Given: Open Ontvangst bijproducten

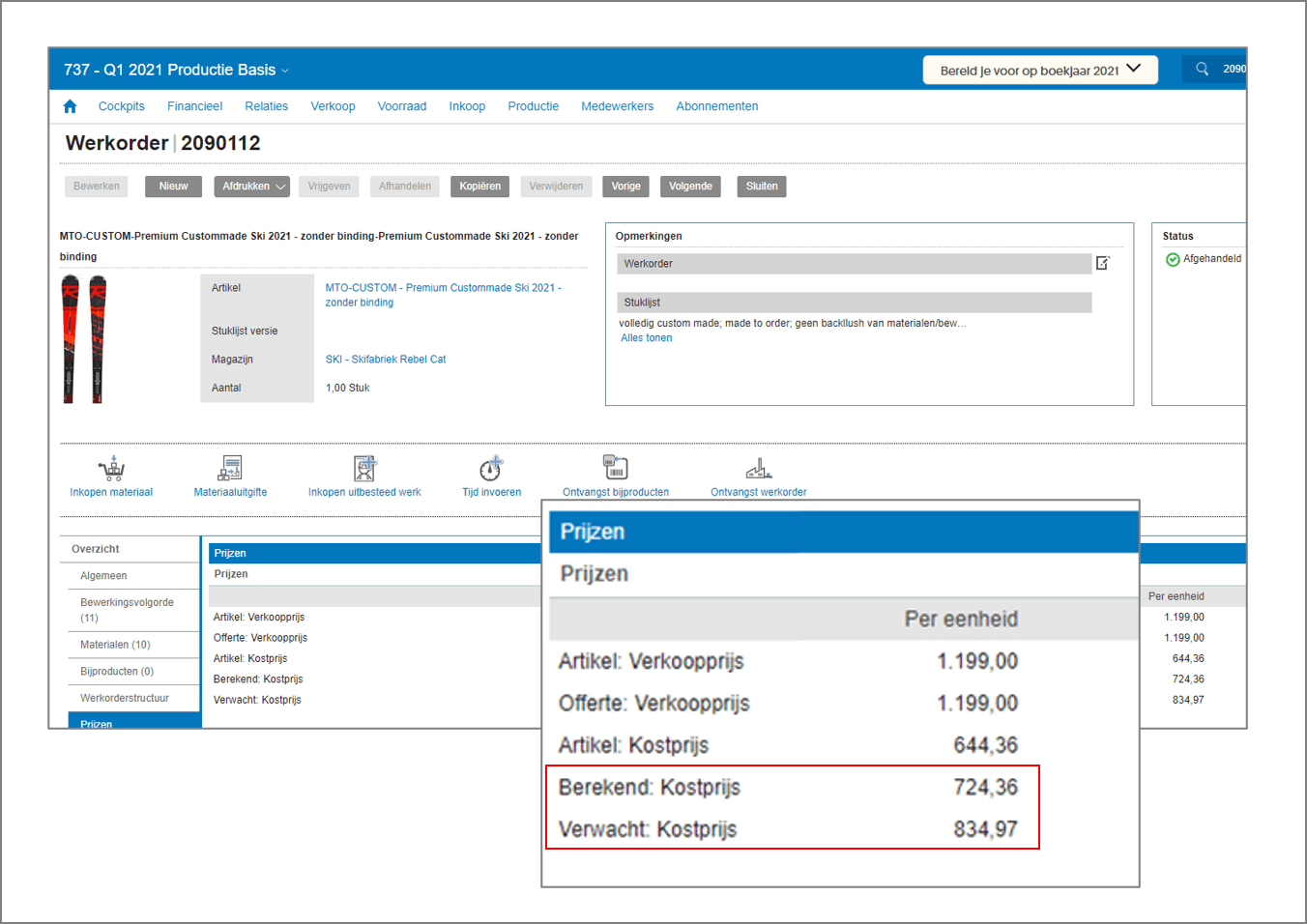Looking at the screenshot, I should pyautogui.click(x=615, y=465).
